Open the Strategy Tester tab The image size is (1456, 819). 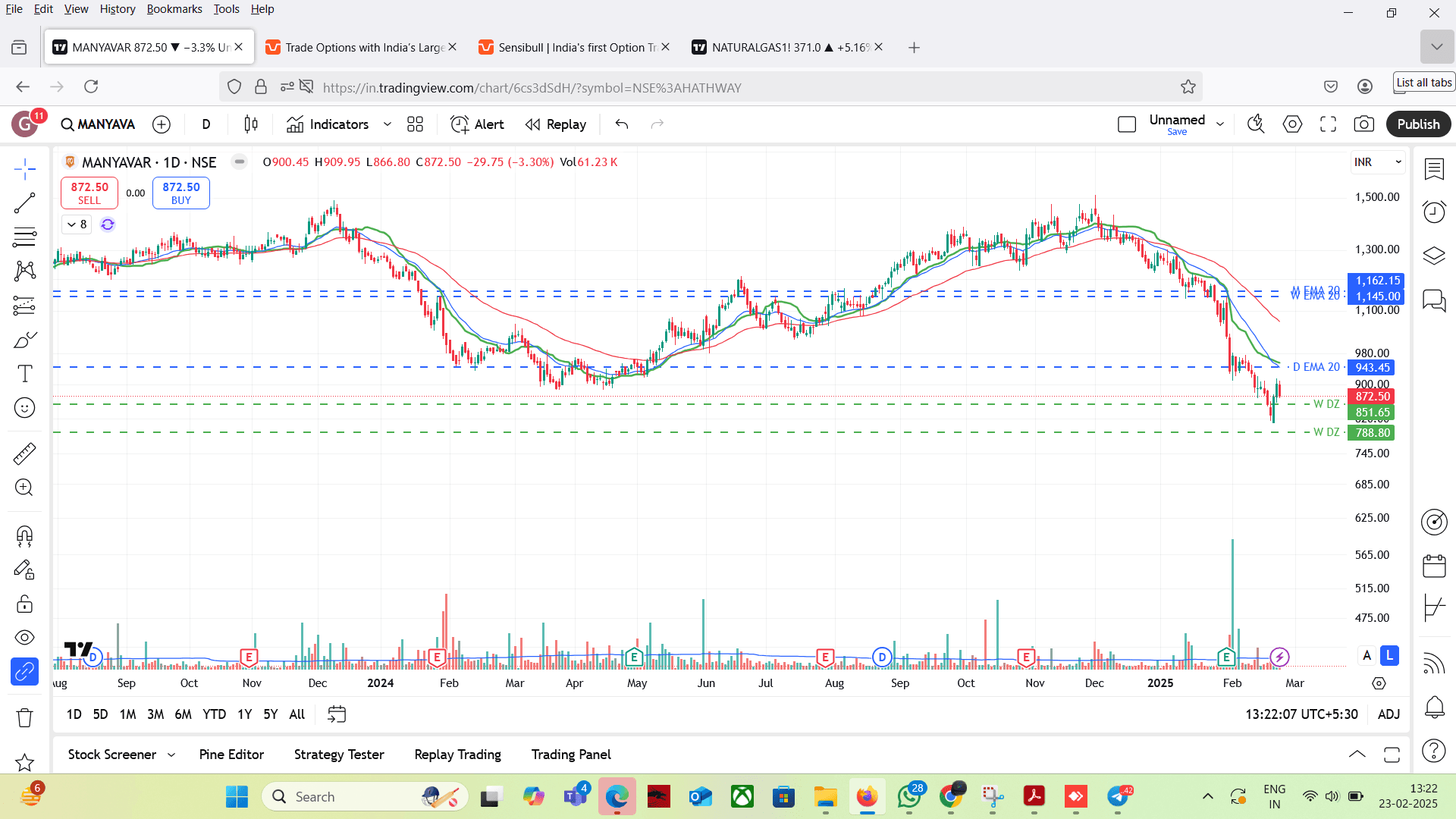pyautogui.click(x=339, y=755)
